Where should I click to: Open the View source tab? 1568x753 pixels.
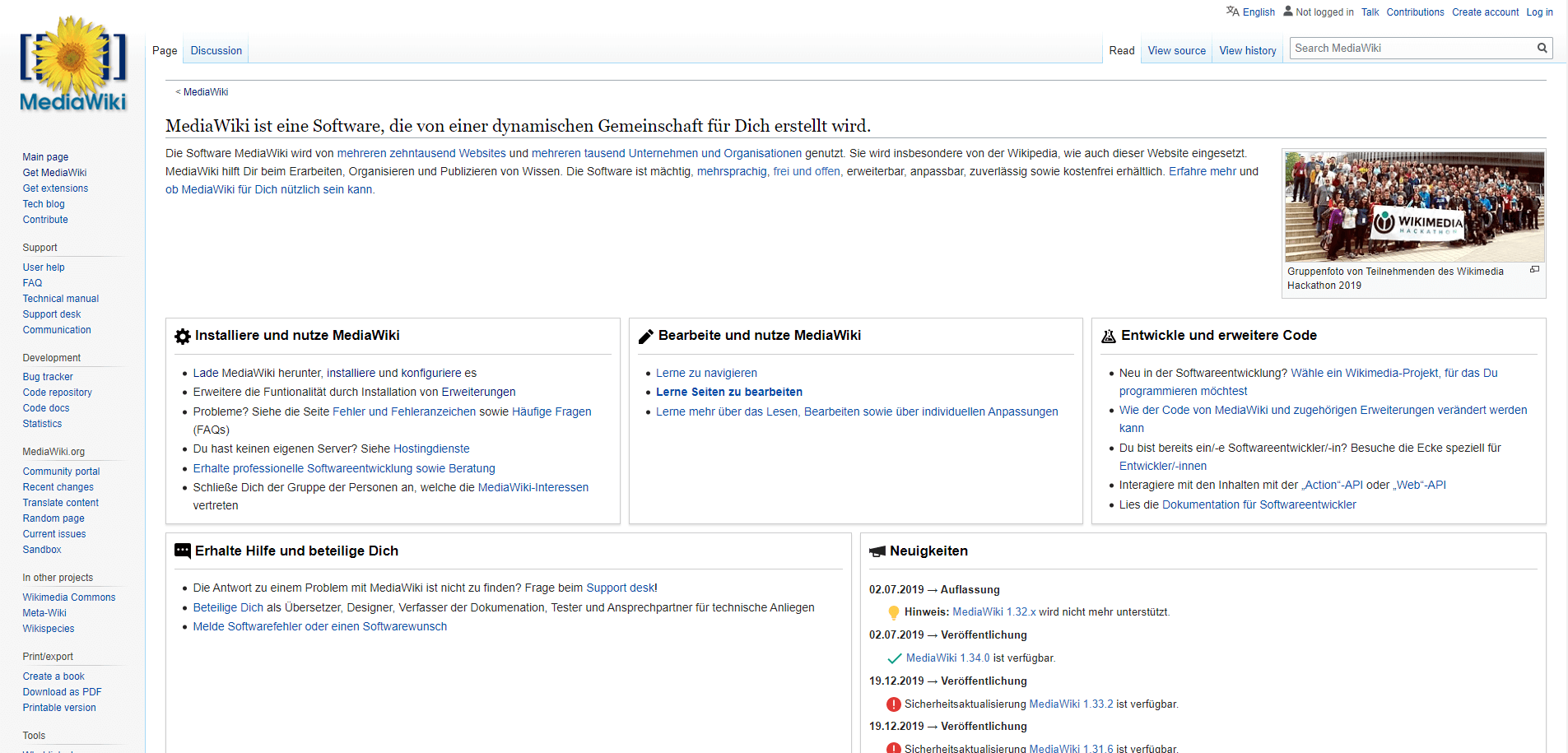(x=1177, y=50)
